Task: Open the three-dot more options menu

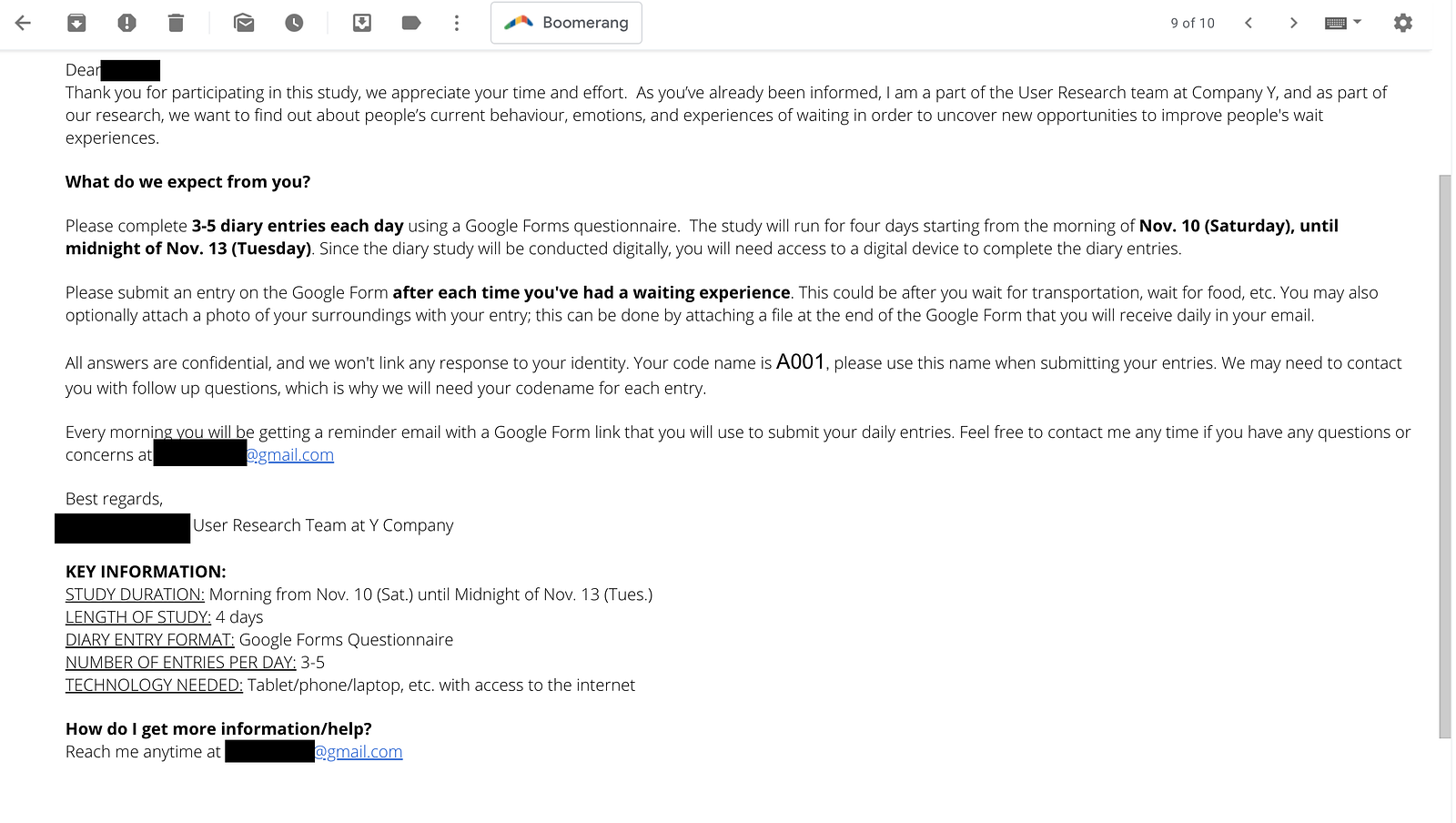Action: coord(457,23)
